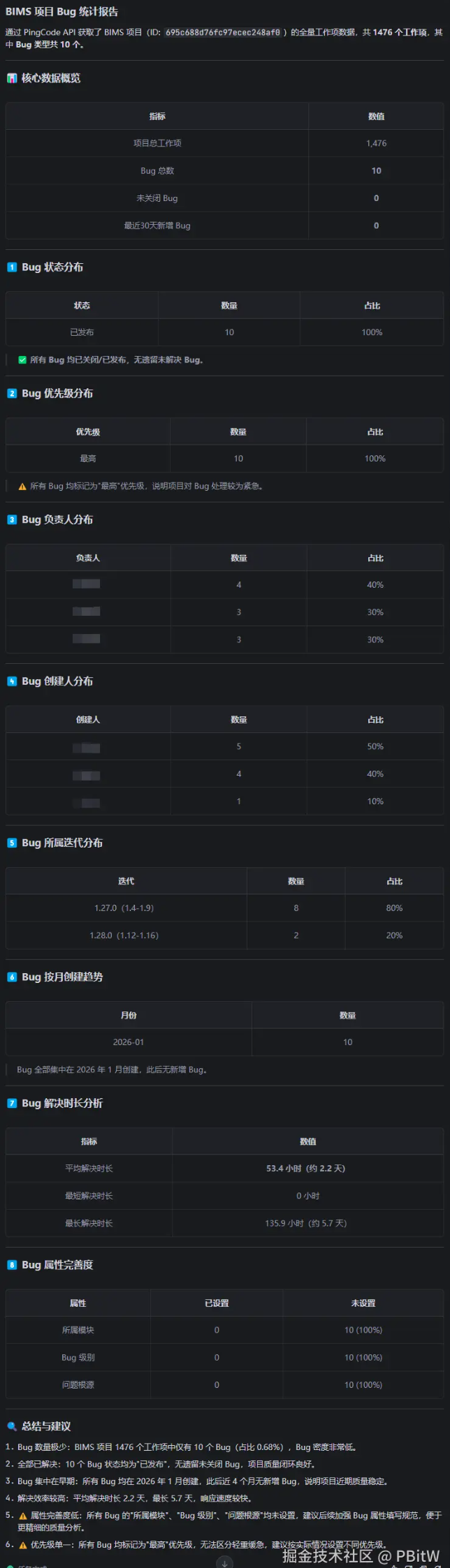450x1568 pixels.
Task: Click the 占比 header in Bug 状态分布 table
Action: coord(372,306)
